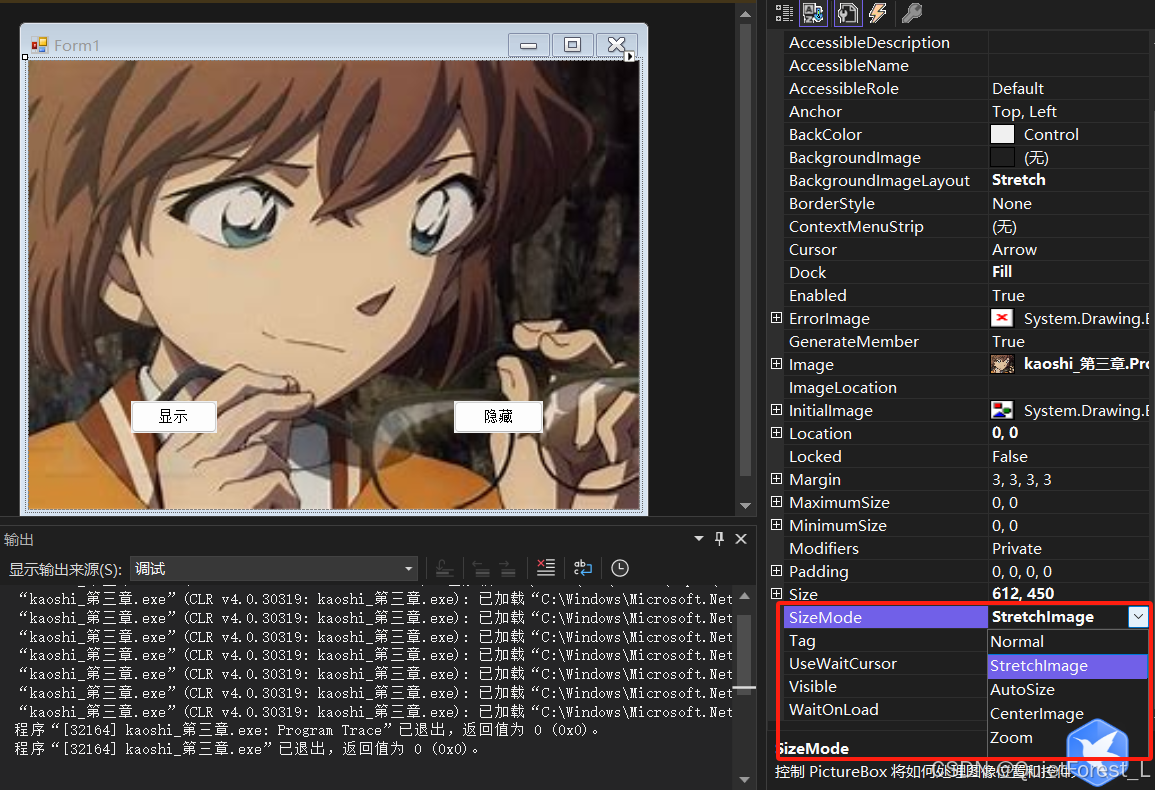Select the Dock property row
Screen dimensions: 1155x790
965,272
